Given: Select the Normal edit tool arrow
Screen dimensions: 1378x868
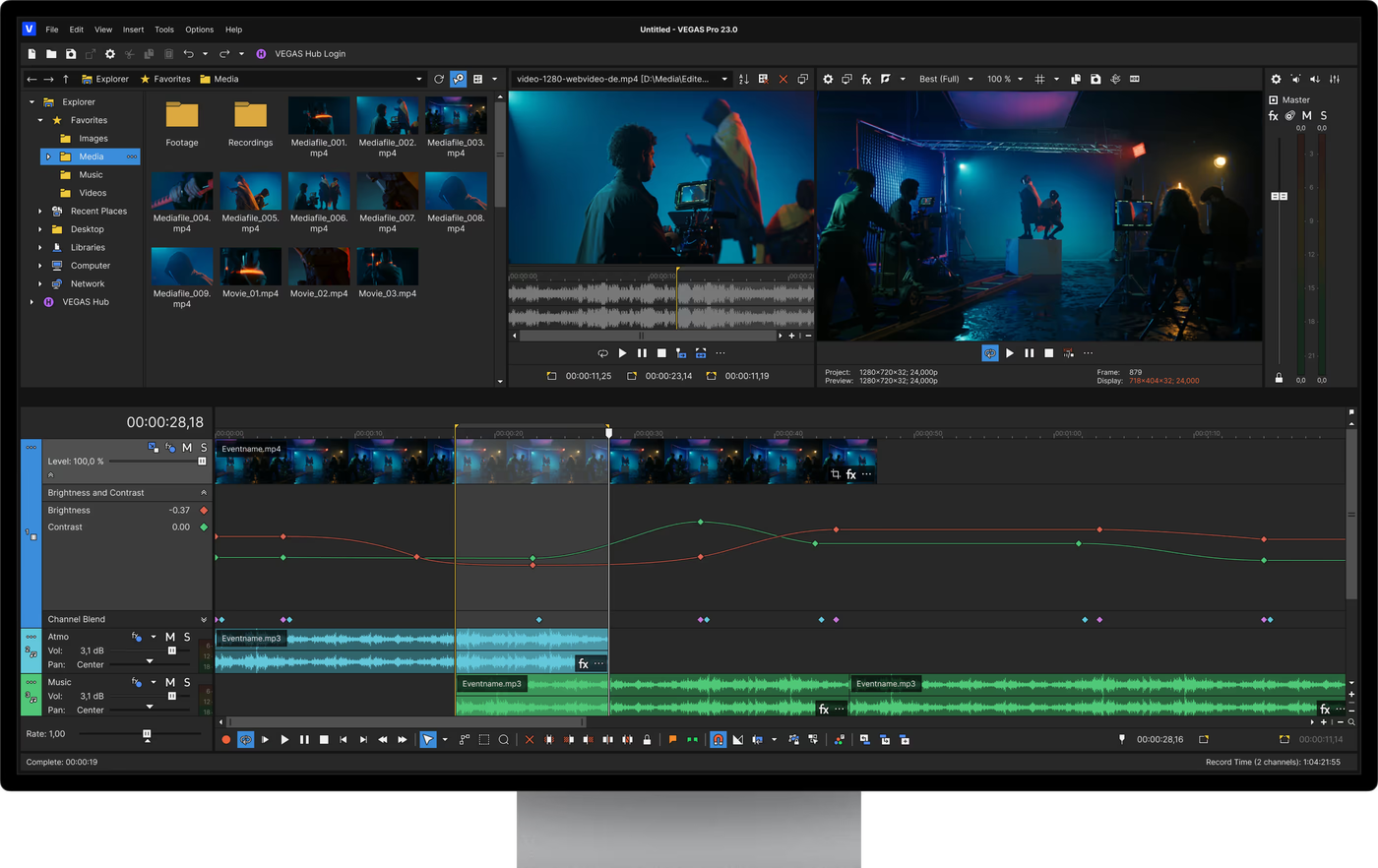Looking at the screenshot, I should (428, 739).
